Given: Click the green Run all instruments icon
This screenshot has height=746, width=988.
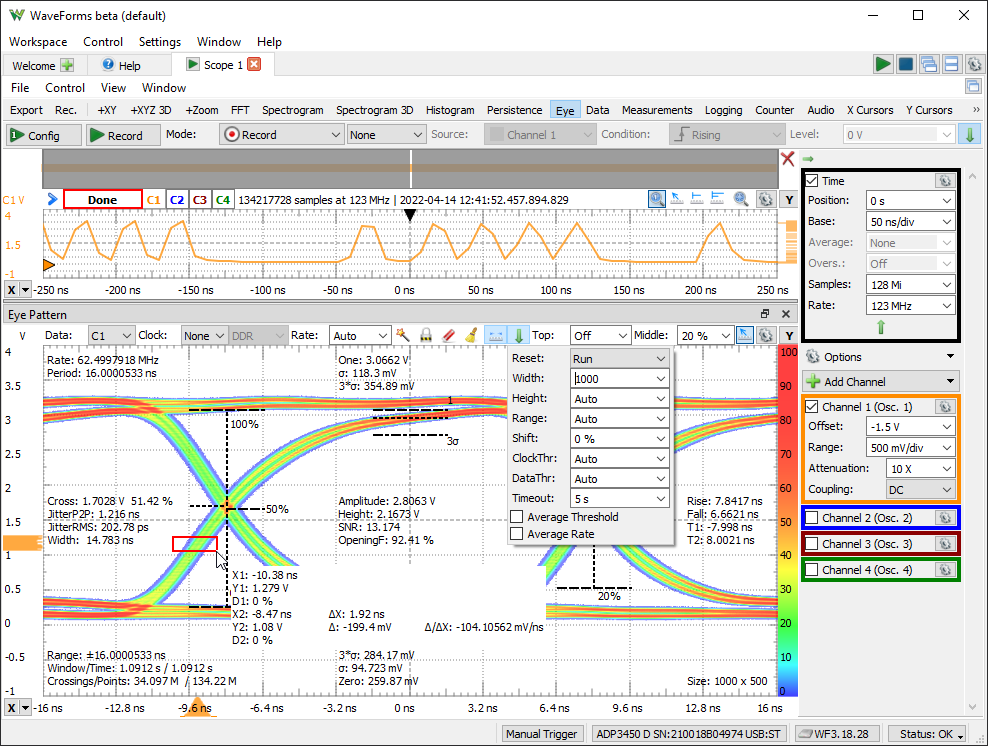Looking at the screenshot, I should coord(882,64).
